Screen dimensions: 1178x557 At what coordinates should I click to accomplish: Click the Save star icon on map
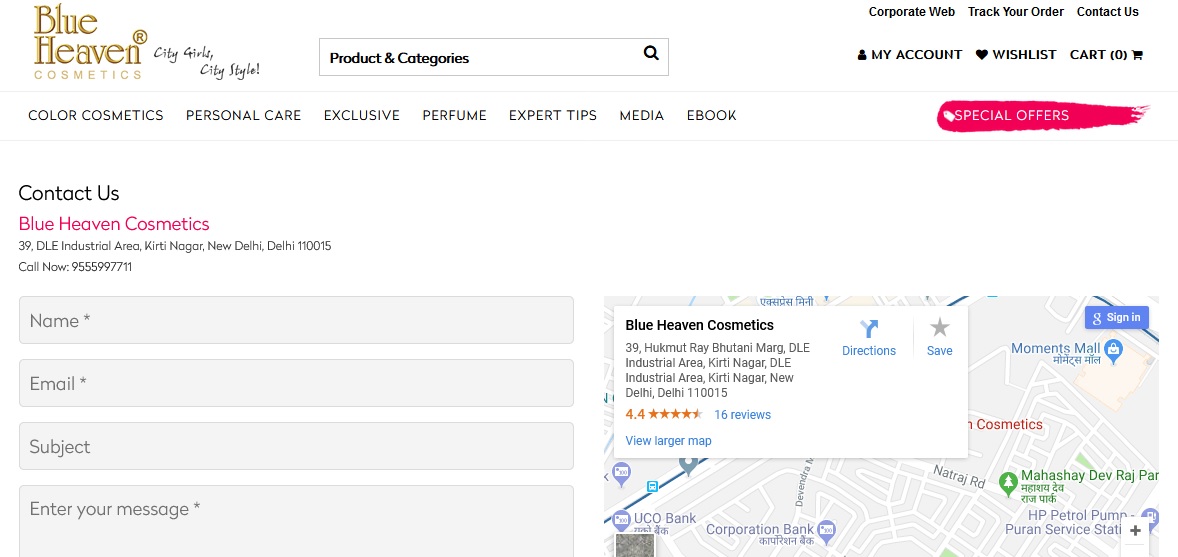[x=939, y=328]
